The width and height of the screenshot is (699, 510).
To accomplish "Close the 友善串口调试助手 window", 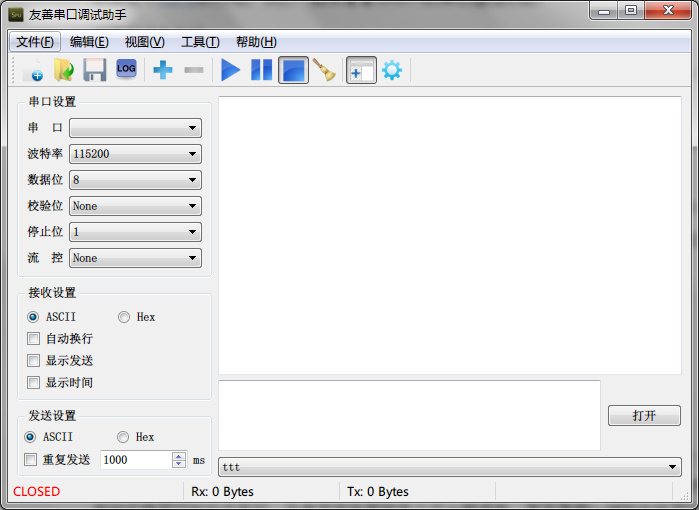I will [668, 11].
